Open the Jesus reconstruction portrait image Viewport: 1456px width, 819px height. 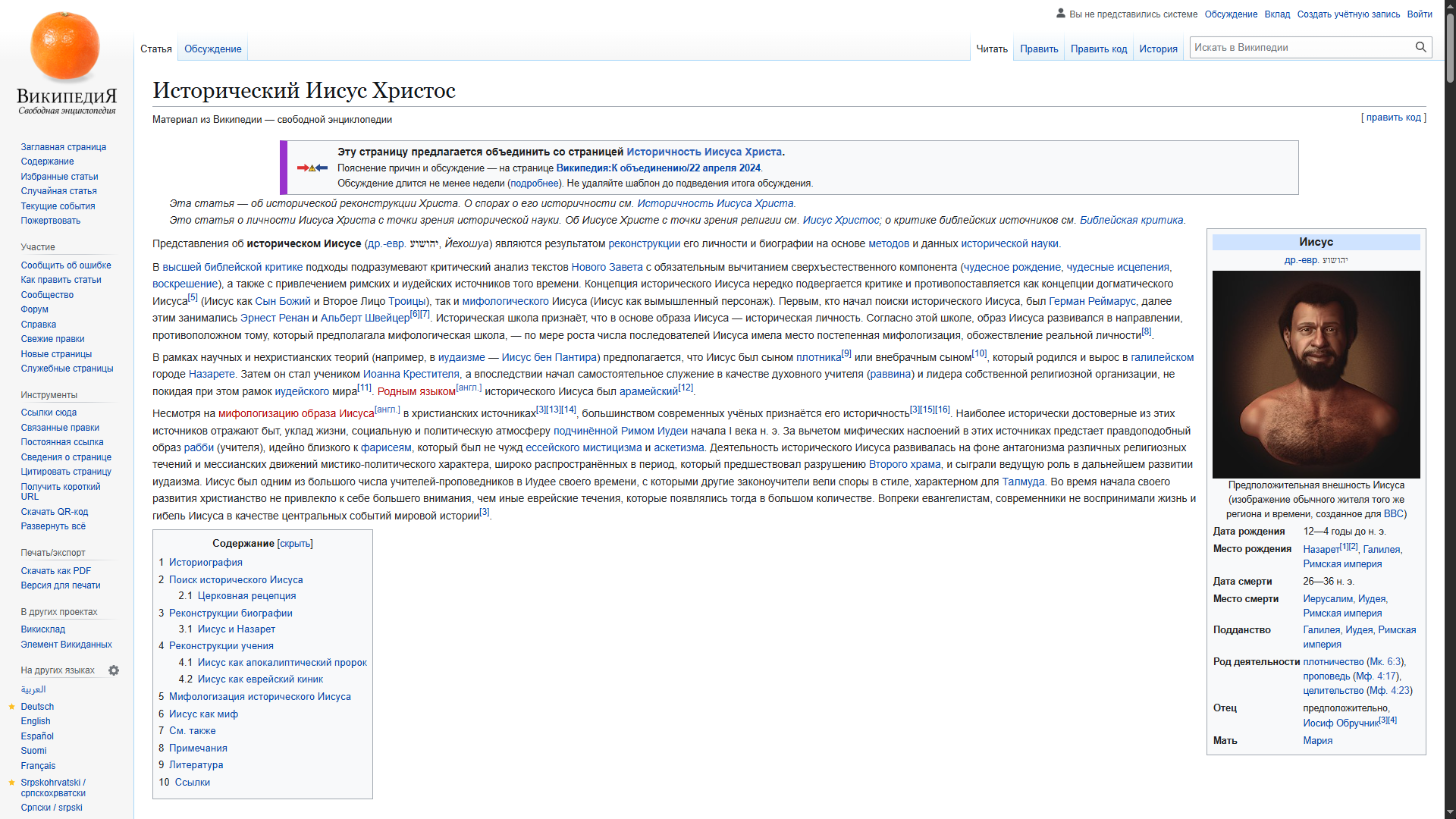coord(1316,374)
